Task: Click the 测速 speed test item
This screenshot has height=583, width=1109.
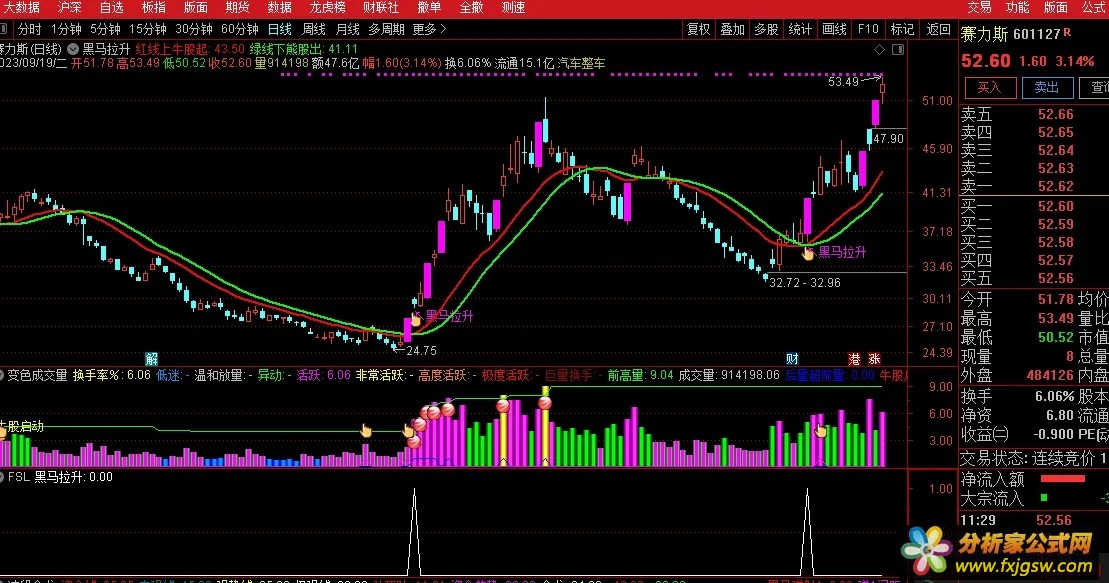Action: click(513, 8)
